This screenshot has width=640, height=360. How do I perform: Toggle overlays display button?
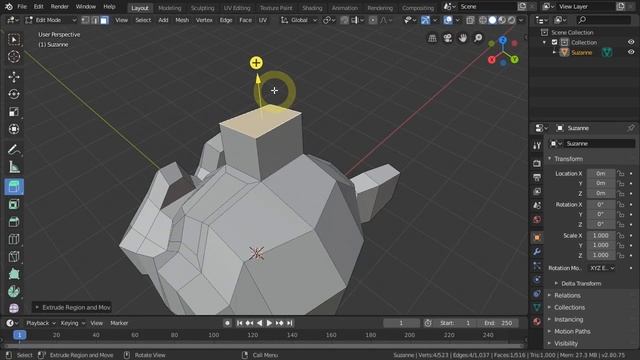(448, 20)
